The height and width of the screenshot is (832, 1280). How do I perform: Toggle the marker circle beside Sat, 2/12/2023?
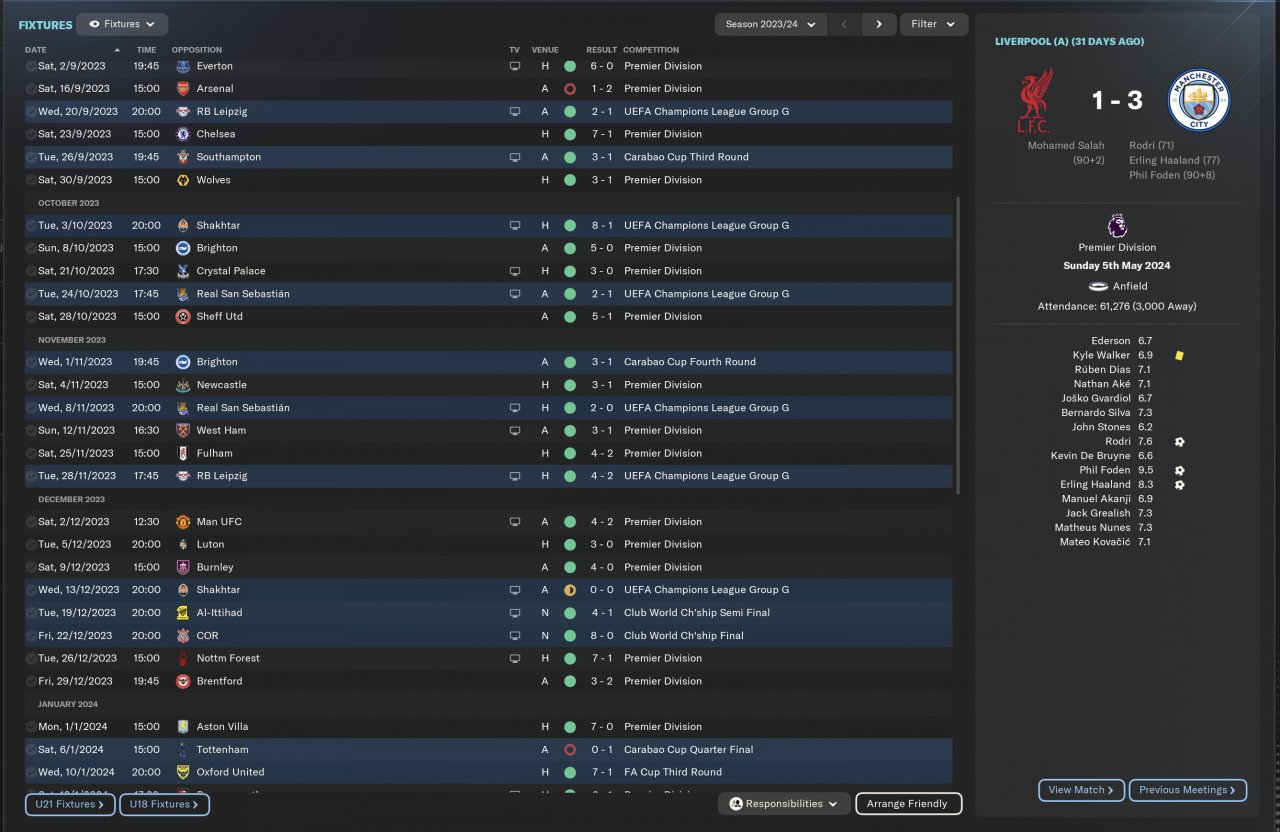point(30,522)
